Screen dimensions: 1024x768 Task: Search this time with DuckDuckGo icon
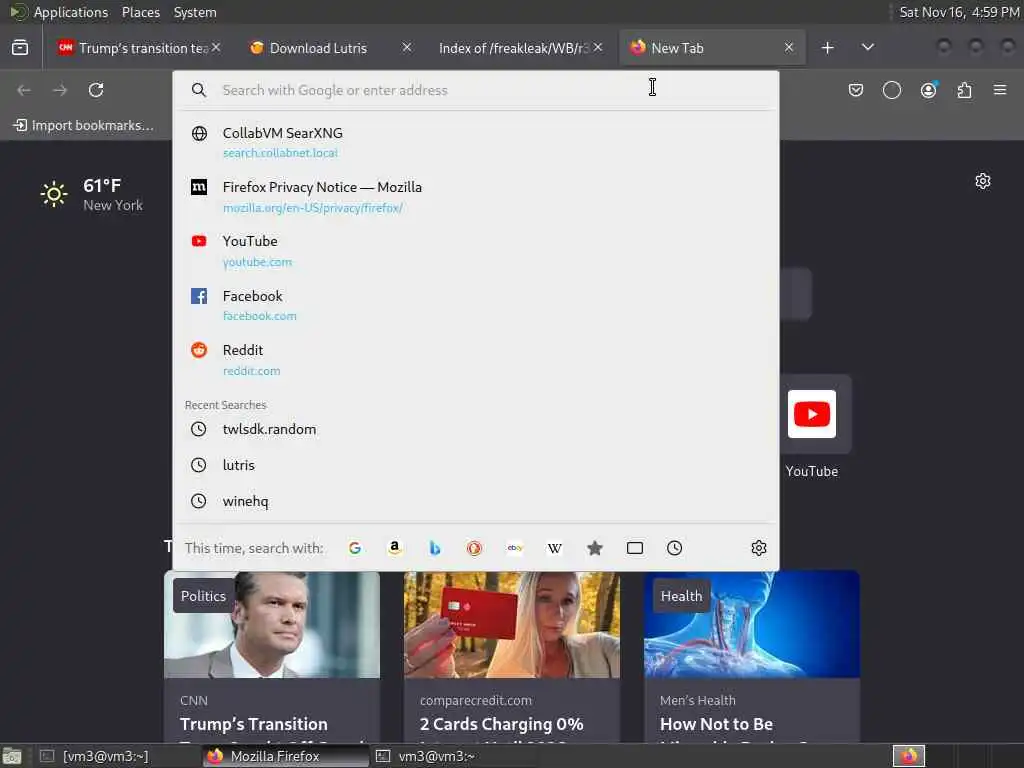point(475,548)
